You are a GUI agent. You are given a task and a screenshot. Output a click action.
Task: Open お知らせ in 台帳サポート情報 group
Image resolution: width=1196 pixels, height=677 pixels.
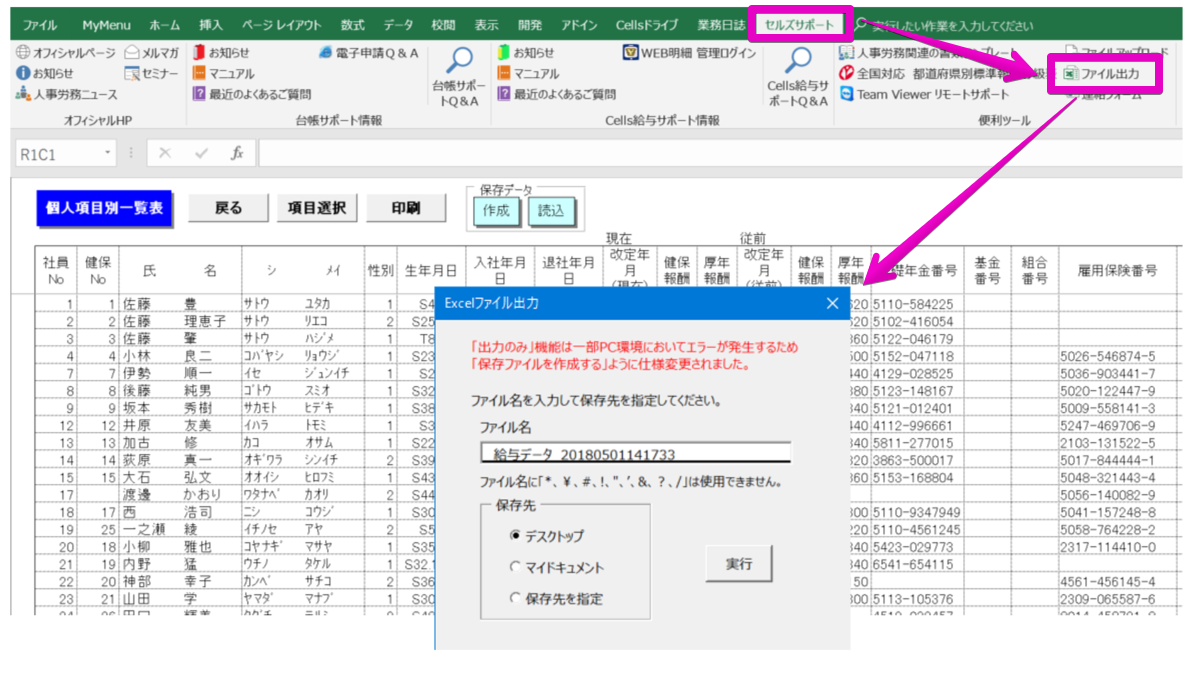point(220,53)
